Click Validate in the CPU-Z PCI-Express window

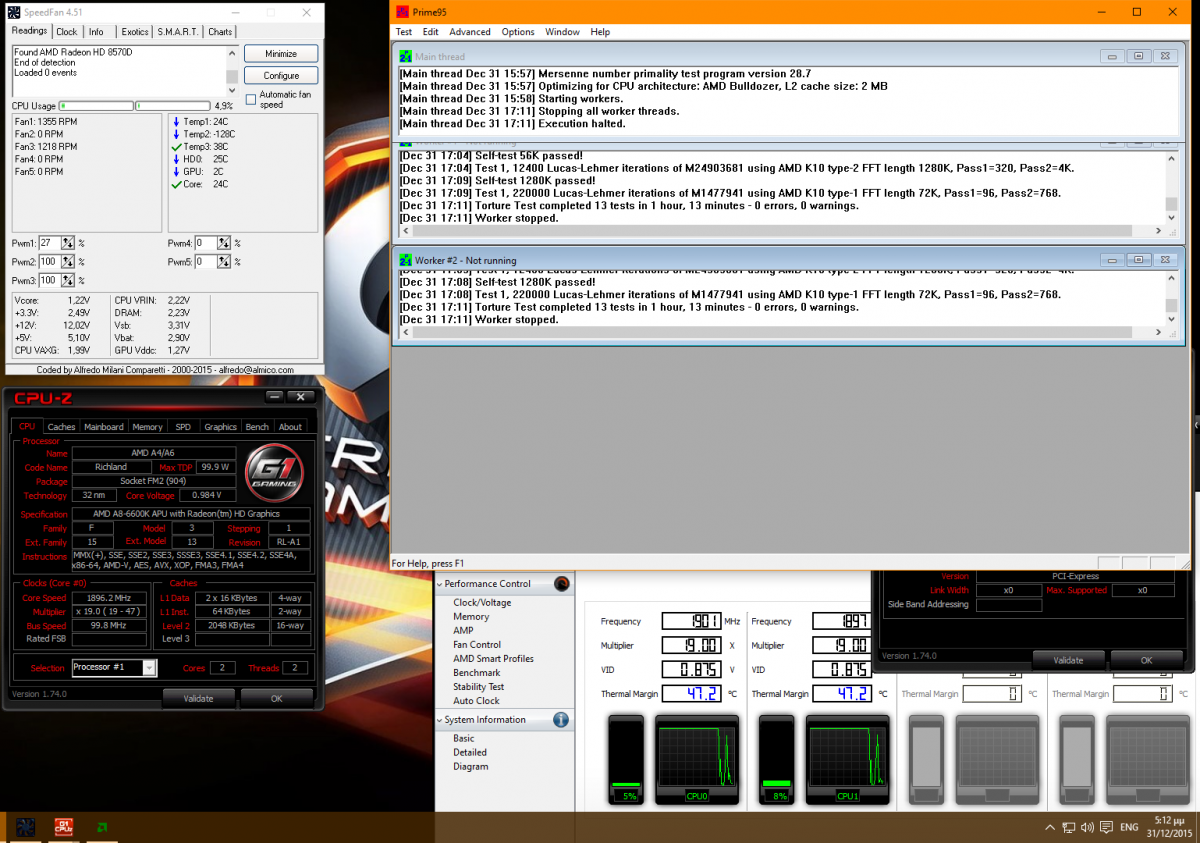tap(1069, 660)
